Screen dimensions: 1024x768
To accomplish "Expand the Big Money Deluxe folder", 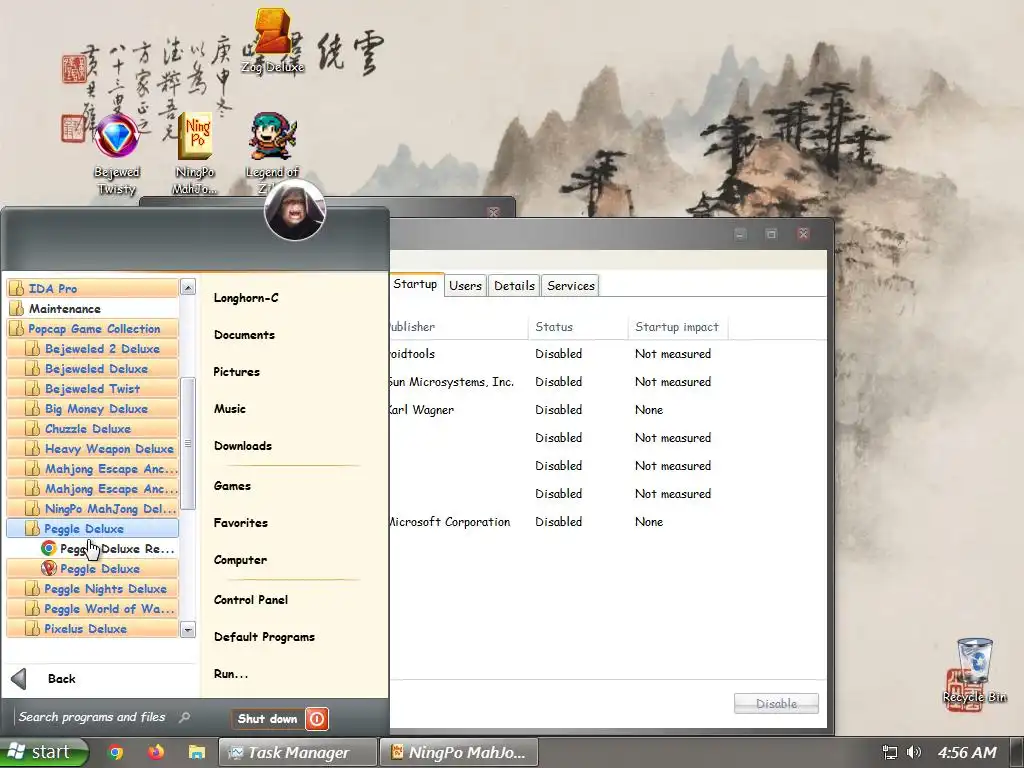I will pos(92,409).
